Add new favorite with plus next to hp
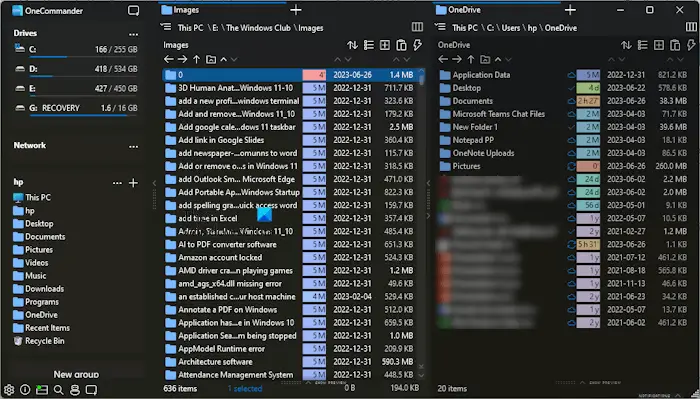This screenshot has width=700, height=399. (x=133, y=183)
